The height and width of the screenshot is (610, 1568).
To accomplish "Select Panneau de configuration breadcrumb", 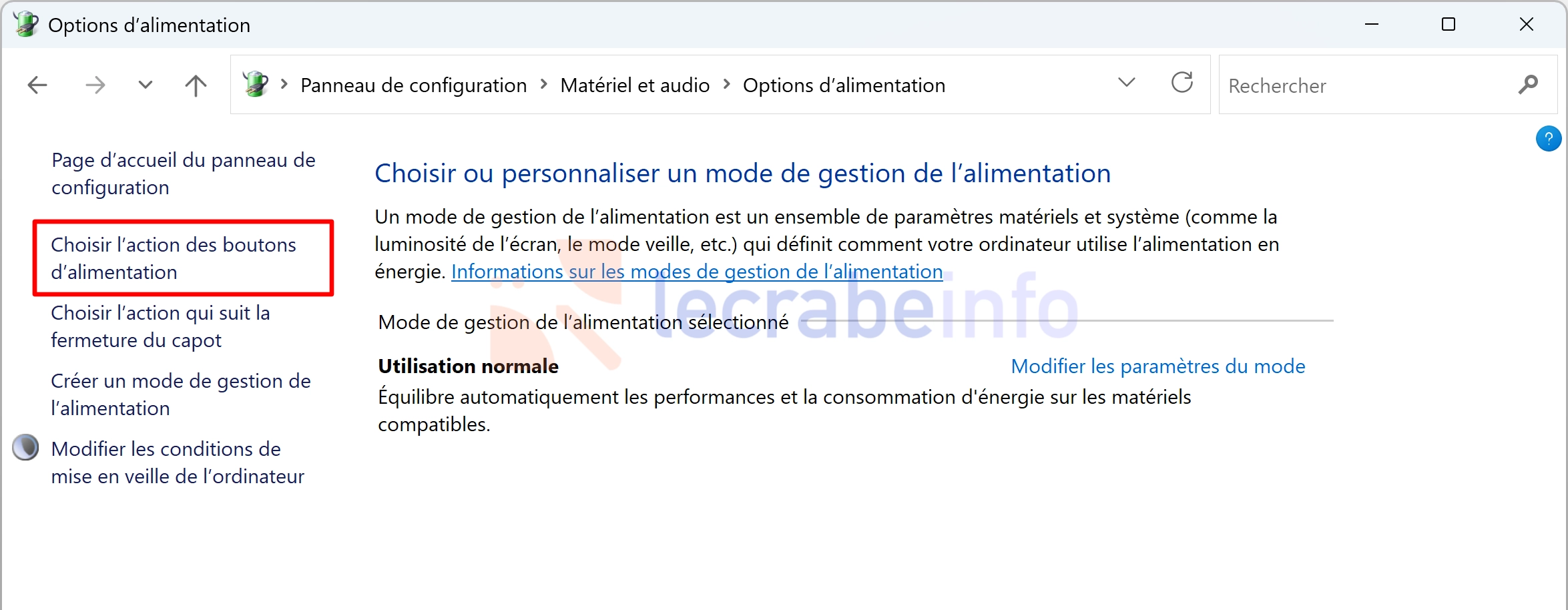I will (413, 85).
